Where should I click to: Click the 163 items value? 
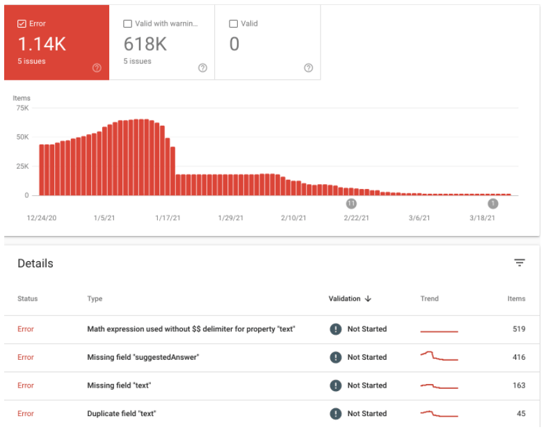[x=519, y=385]
